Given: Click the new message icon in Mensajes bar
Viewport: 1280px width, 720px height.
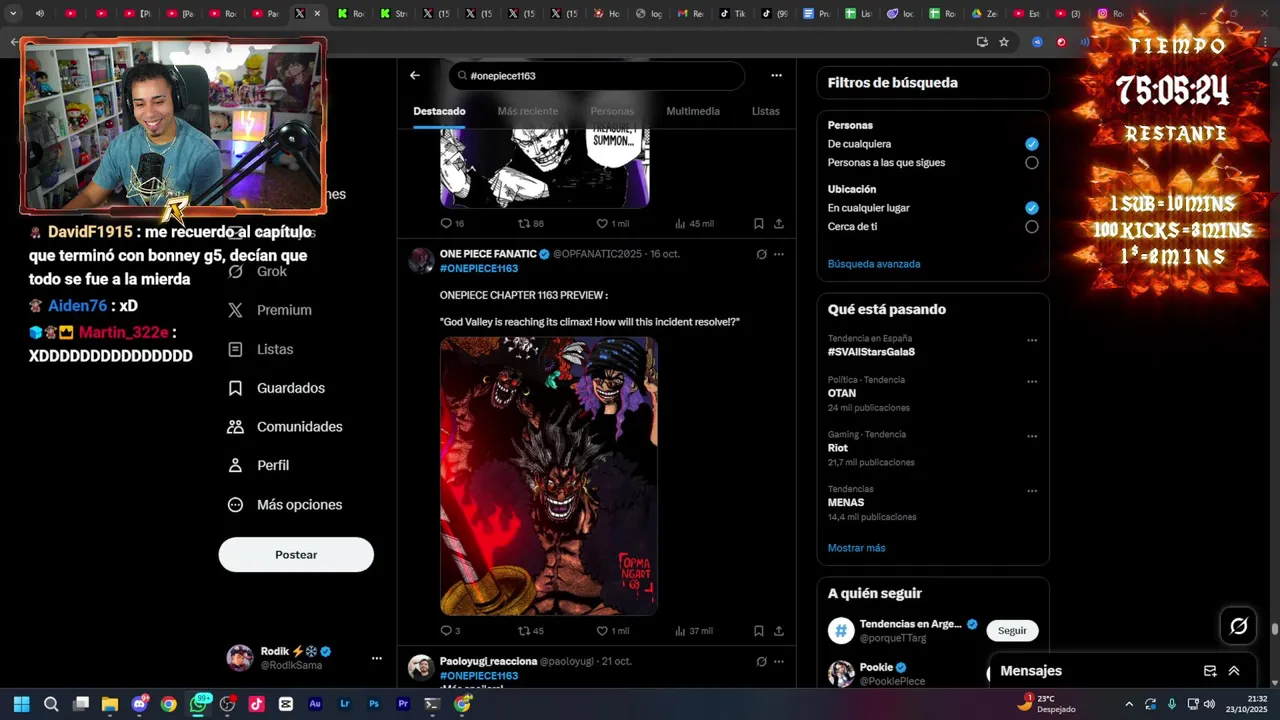Looking at the screenshot, I should point(1210,671).
